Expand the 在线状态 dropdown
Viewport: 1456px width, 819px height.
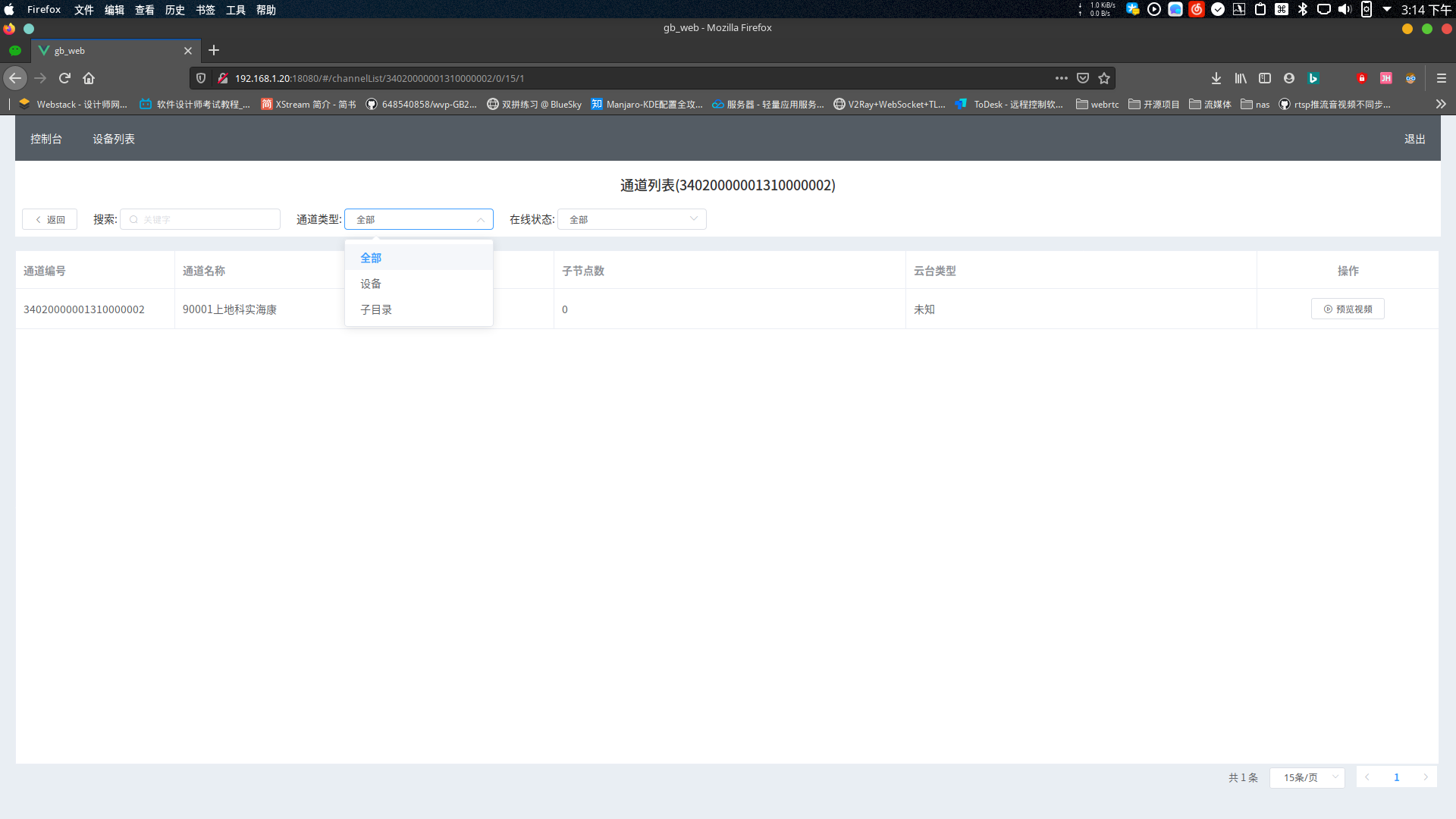pyautogui.click(x=632, y=219)
